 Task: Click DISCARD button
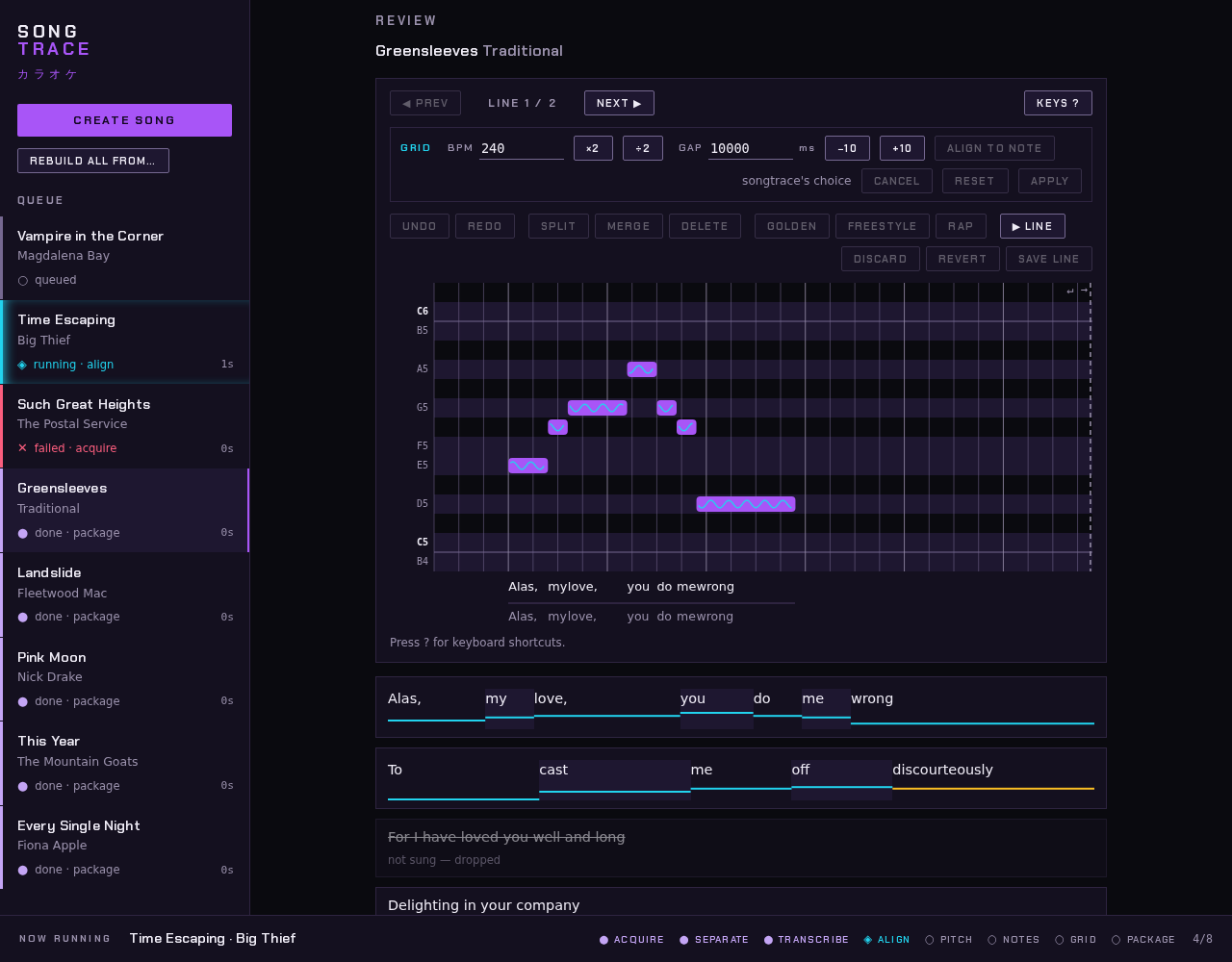(x=880, y=259)
